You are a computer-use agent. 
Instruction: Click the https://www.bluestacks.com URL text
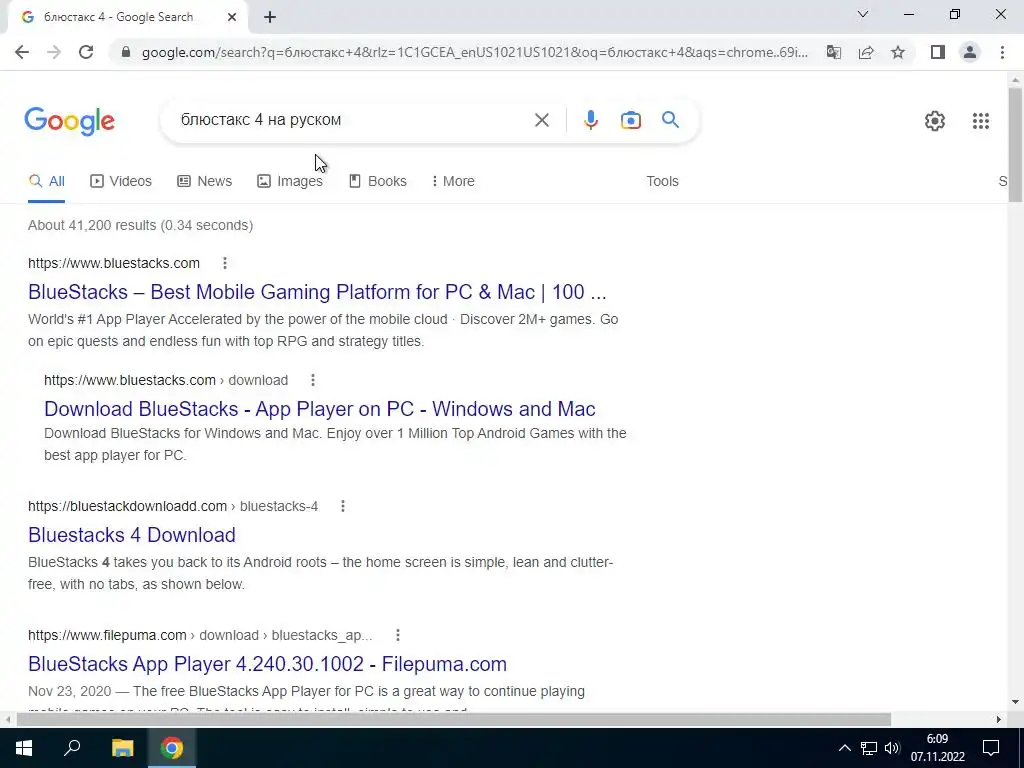pos(114,263)
